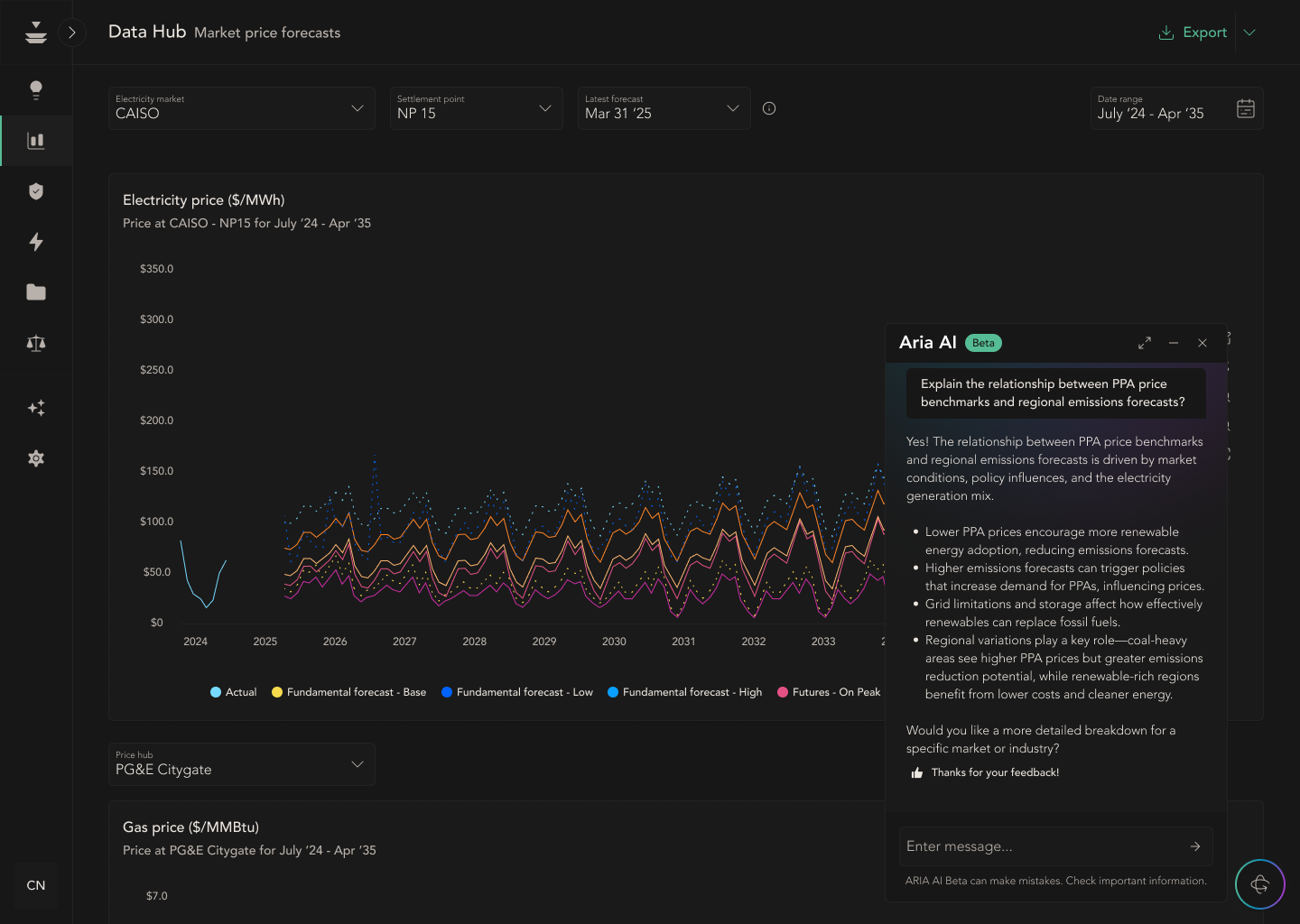Toggle Futures - On Peak series visibility

(827, 692)
